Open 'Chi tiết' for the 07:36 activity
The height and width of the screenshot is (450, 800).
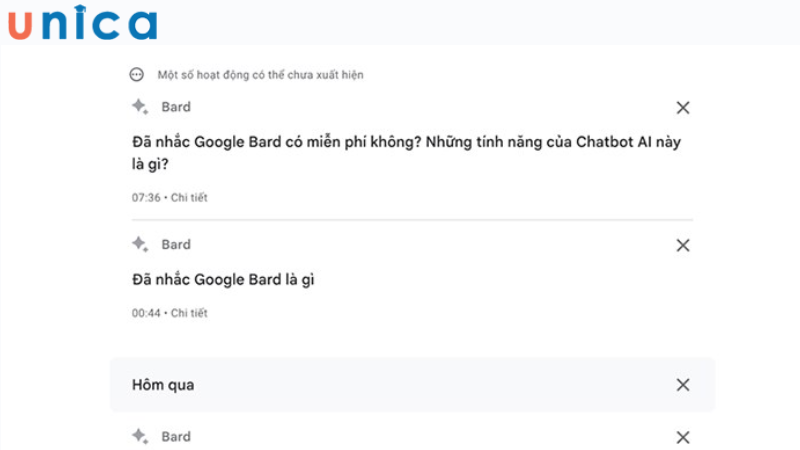coord(189,198)
